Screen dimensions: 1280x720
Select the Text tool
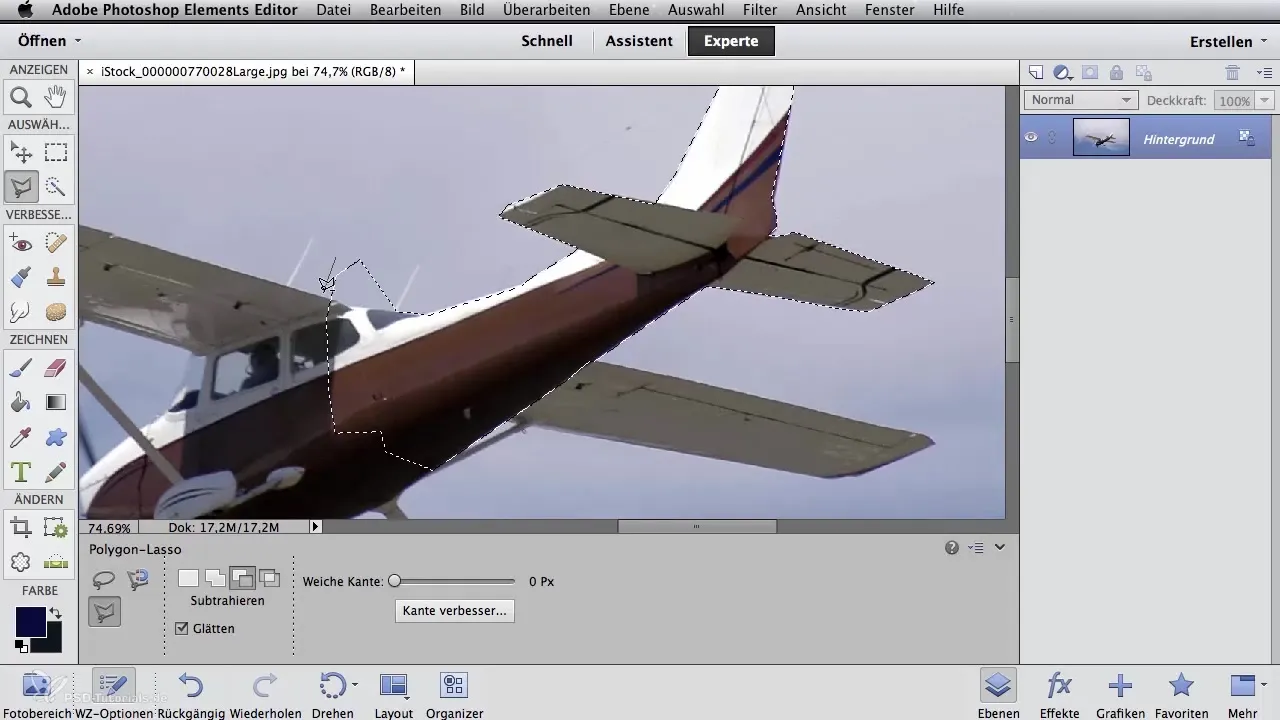[20, 471]
